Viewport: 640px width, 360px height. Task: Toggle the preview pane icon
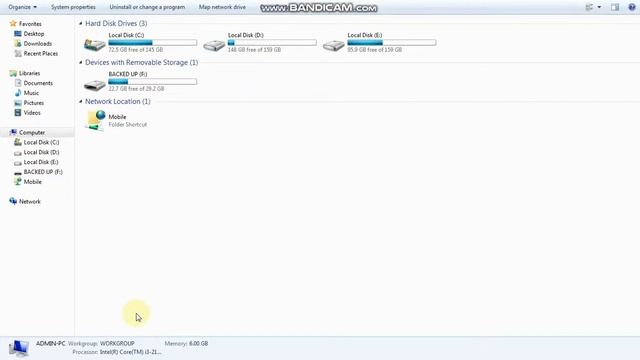point(615,7)
